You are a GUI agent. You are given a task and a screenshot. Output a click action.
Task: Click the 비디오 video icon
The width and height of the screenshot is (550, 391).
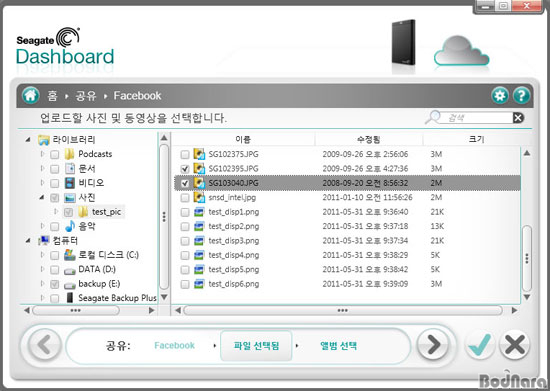pyautogui.click(x=70, y=183)
